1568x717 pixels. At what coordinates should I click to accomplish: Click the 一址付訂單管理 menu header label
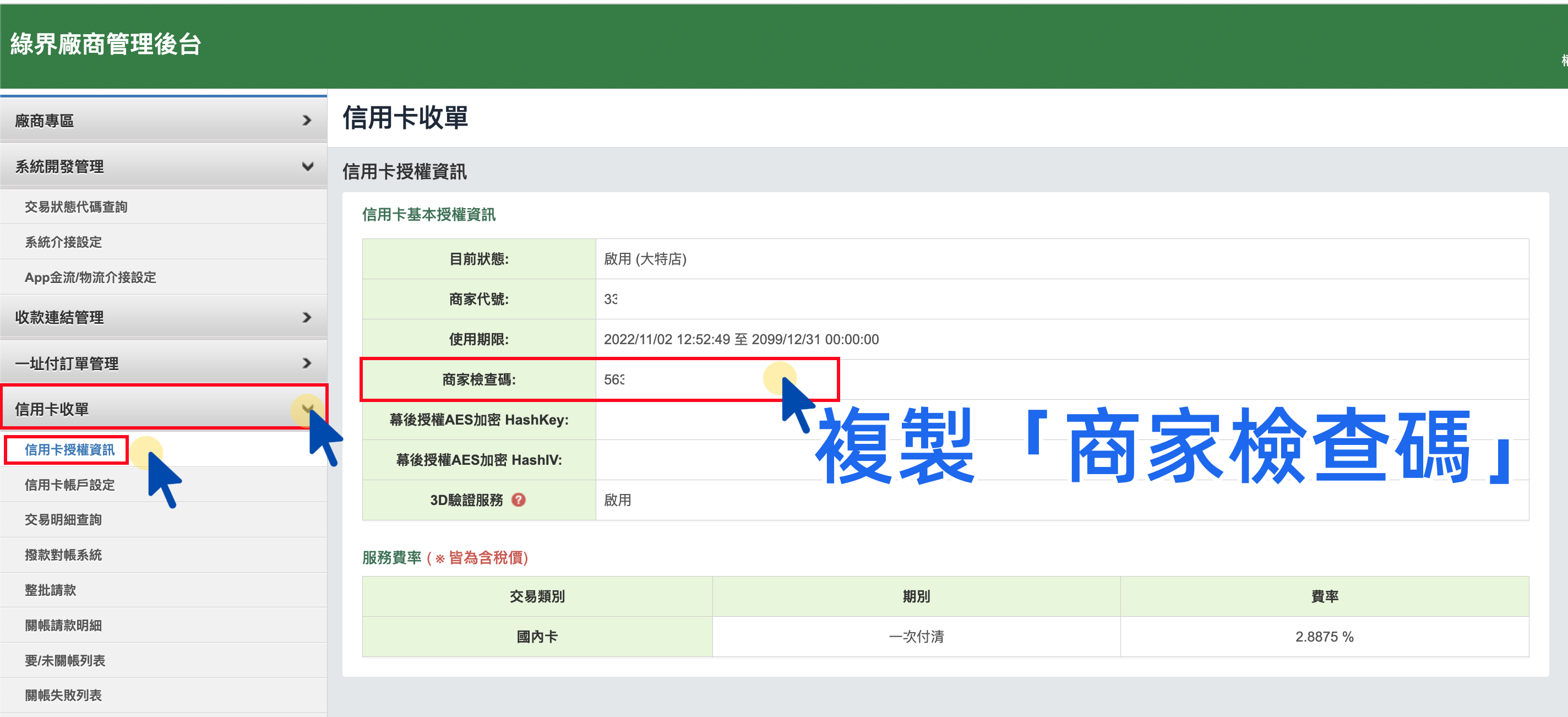pos(67,364)
